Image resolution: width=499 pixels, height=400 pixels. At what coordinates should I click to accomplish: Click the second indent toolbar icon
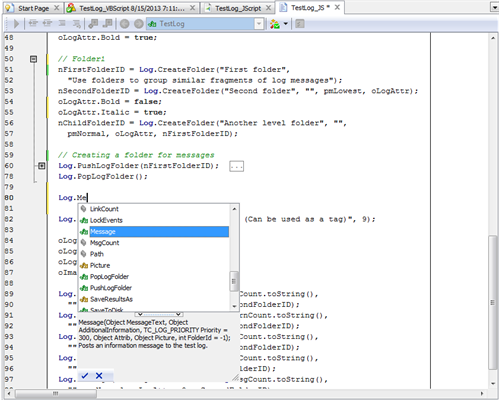(x=47, y=23)
